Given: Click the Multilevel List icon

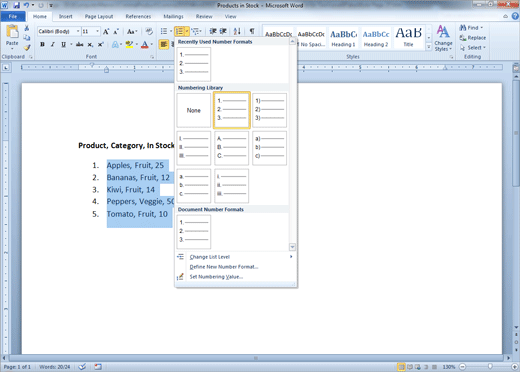Looking at the screenshot, I should pyautogui.click(x=195, y=31).
